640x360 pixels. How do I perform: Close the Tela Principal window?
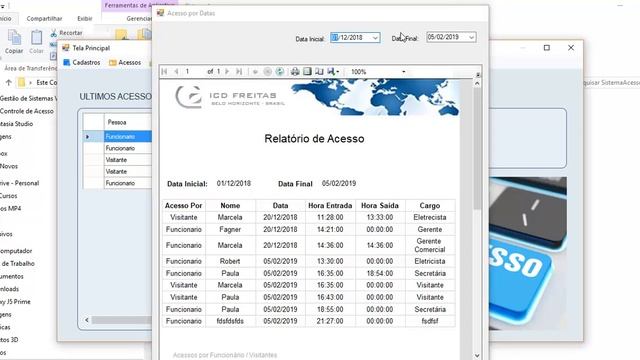coord(571,48)
